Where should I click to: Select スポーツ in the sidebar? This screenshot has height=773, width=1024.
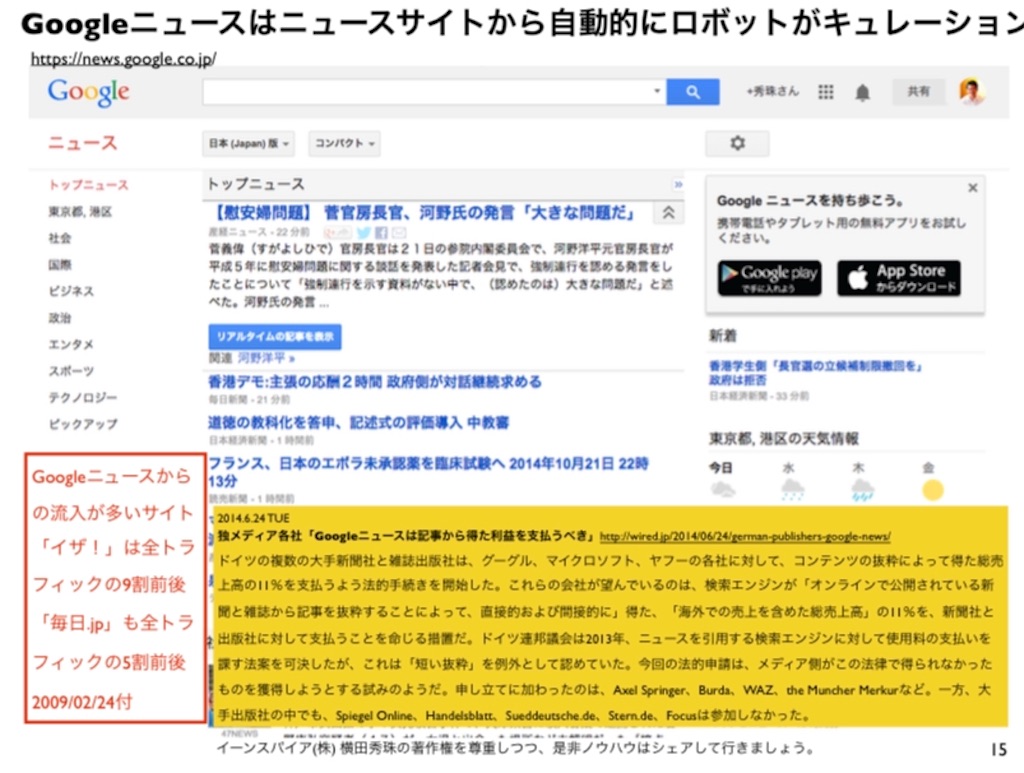[x=71, y=371]
